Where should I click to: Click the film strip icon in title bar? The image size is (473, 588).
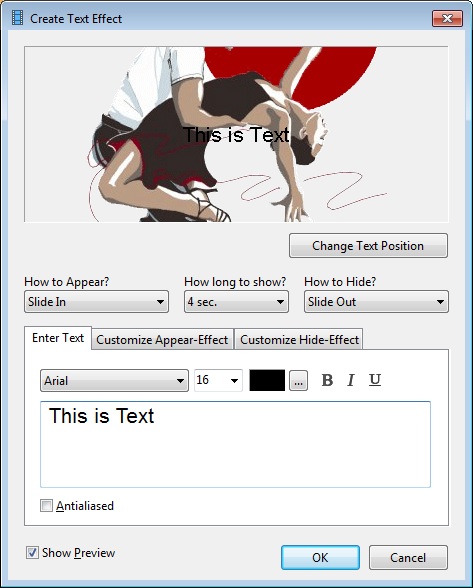(17, 18)
